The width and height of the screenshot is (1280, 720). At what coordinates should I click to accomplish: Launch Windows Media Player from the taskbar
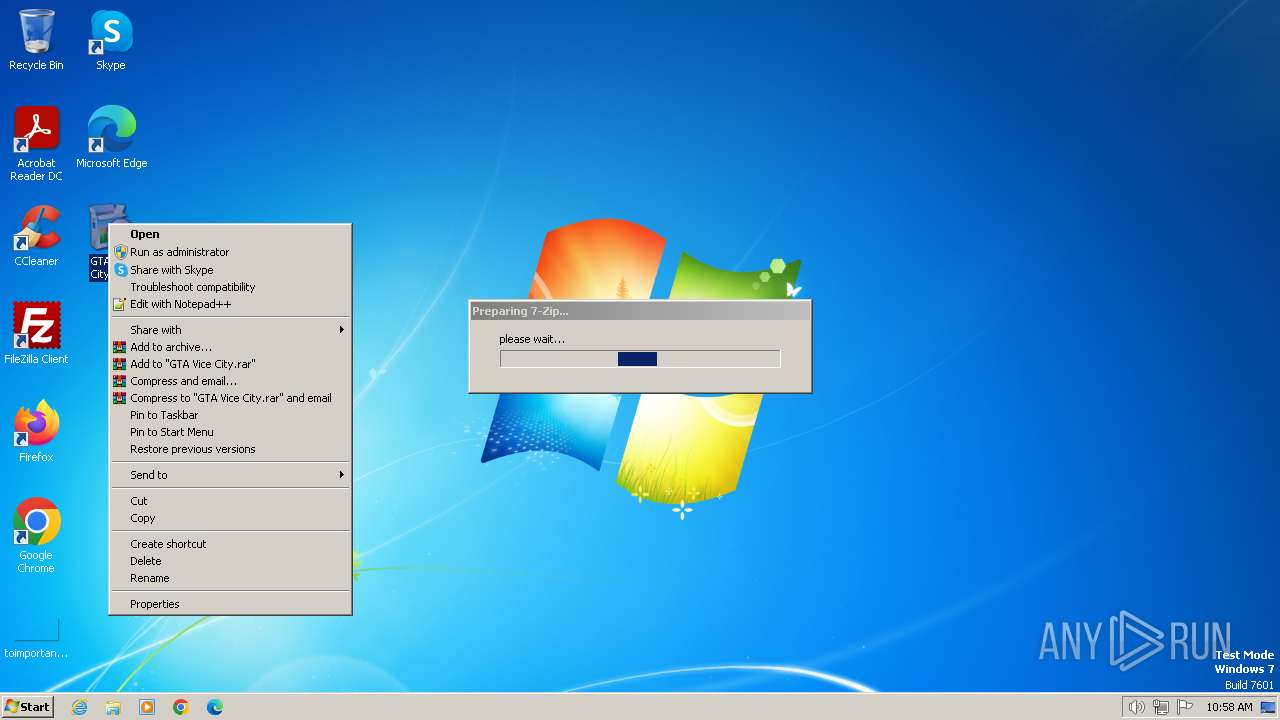[x=147, y=707]
